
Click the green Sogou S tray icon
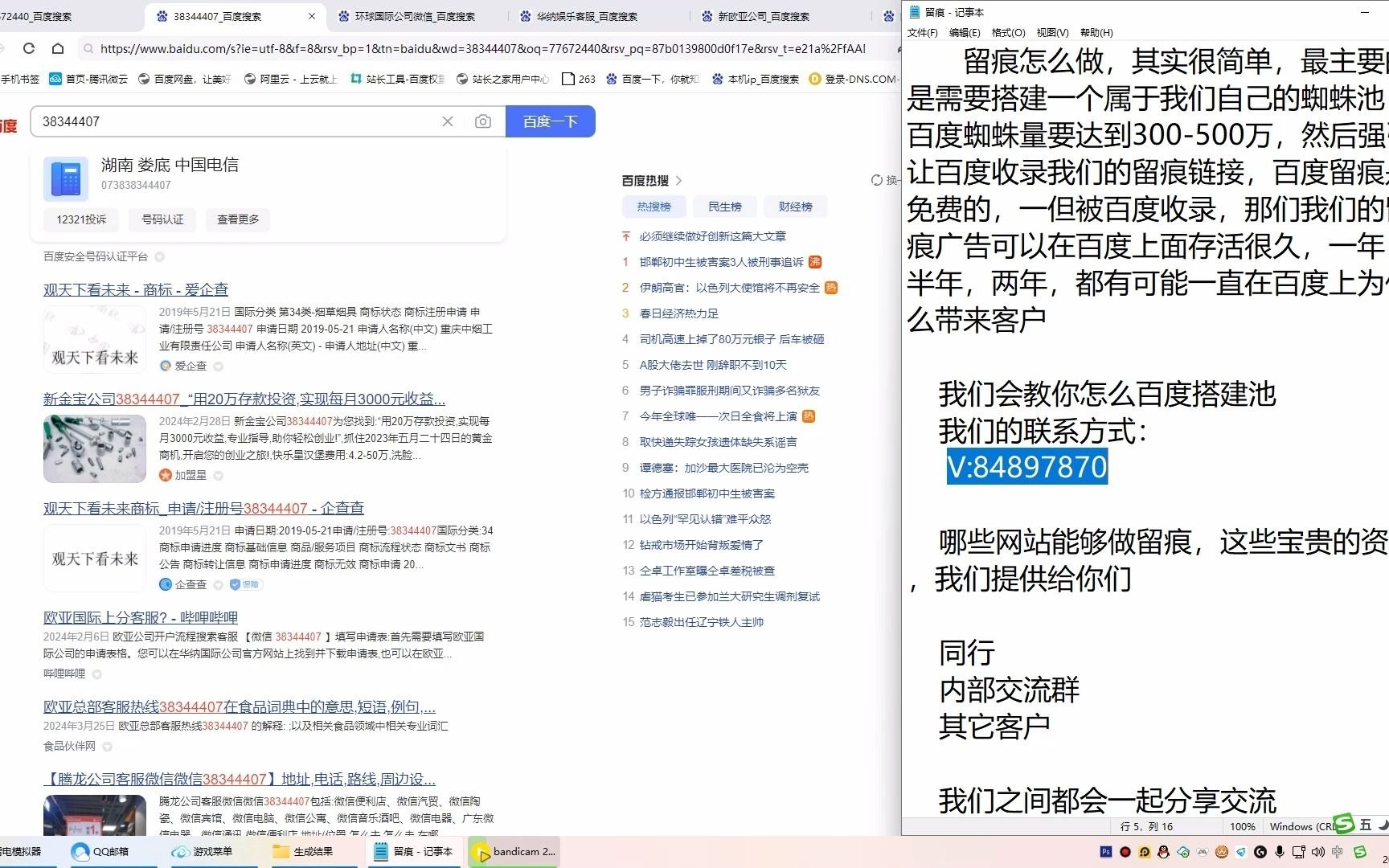click(x=1360, y=852)
